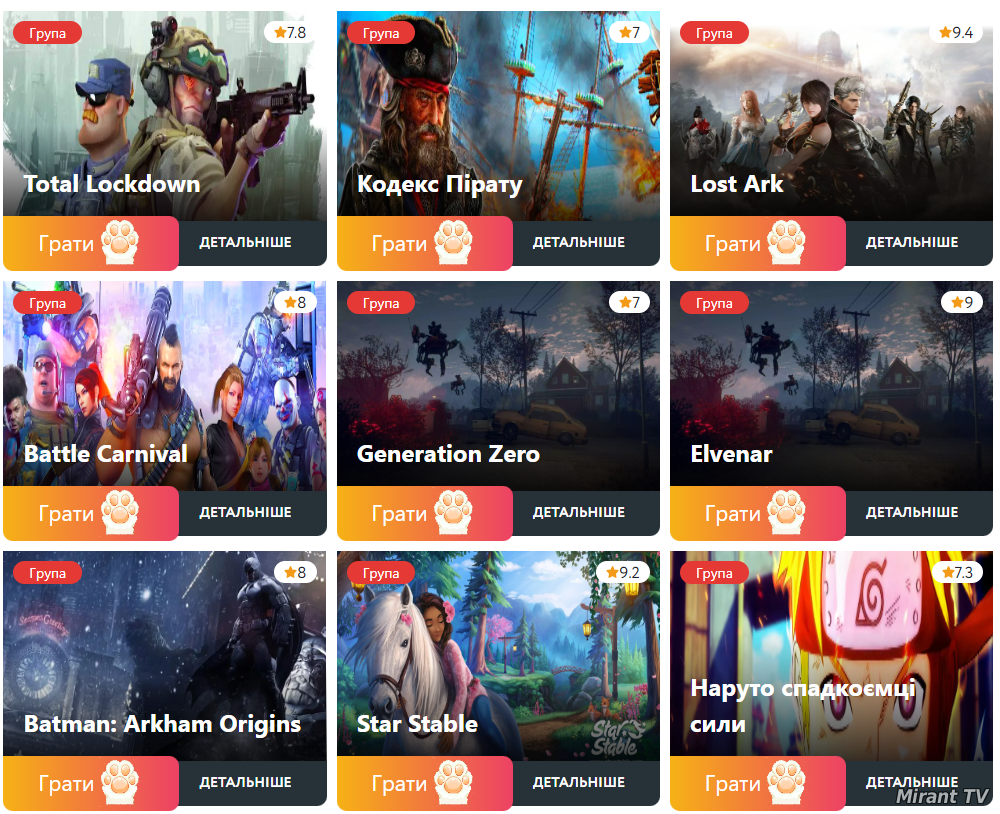The width and height of the screenshot is (1000, 814).
Task: View ДЕТАЛЬНІШЕ for Battle Carnival
Action: click(246, 512)
